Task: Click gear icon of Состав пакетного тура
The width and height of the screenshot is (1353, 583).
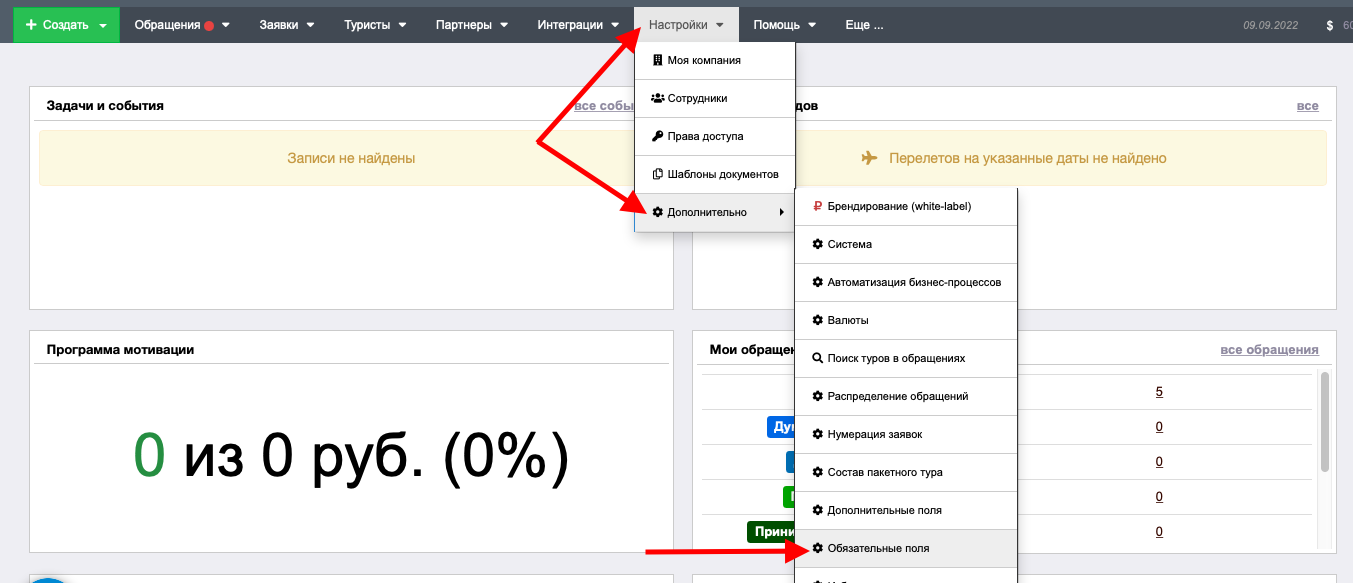Action: pyautogui.click(x=817, y=472)
